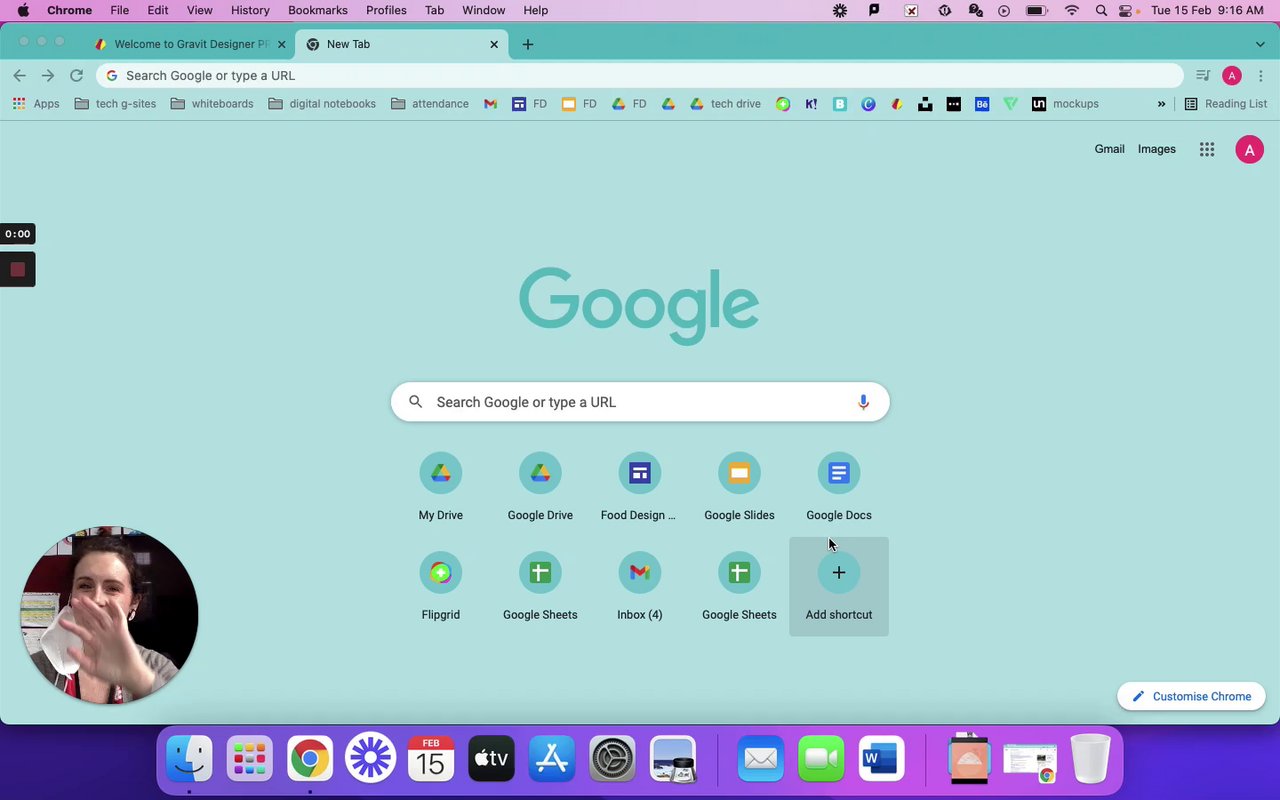Close the Gravit Designer tab

pos(281,44)
